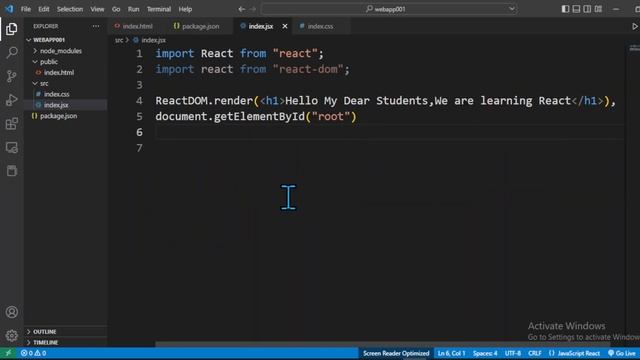
Task: Open the View menu
Action: click(x=97, y=9)
